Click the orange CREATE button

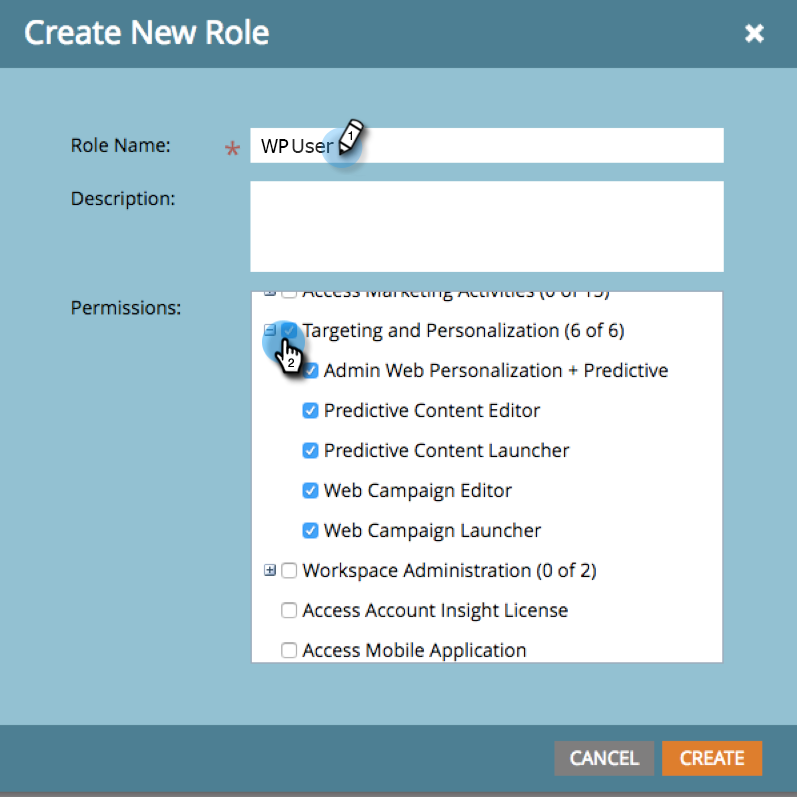point(711,758)
